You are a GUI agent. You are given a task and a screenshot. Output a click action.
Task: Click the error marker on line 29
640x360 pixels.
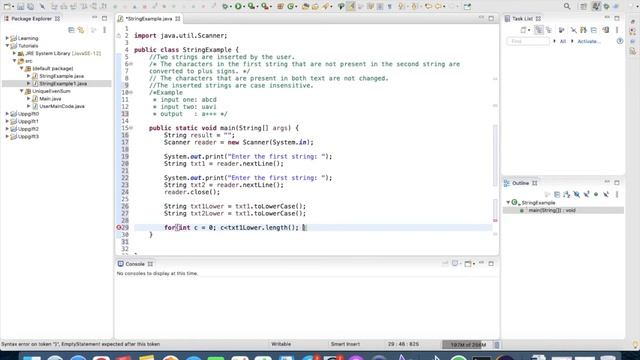(x=119, y=227)
